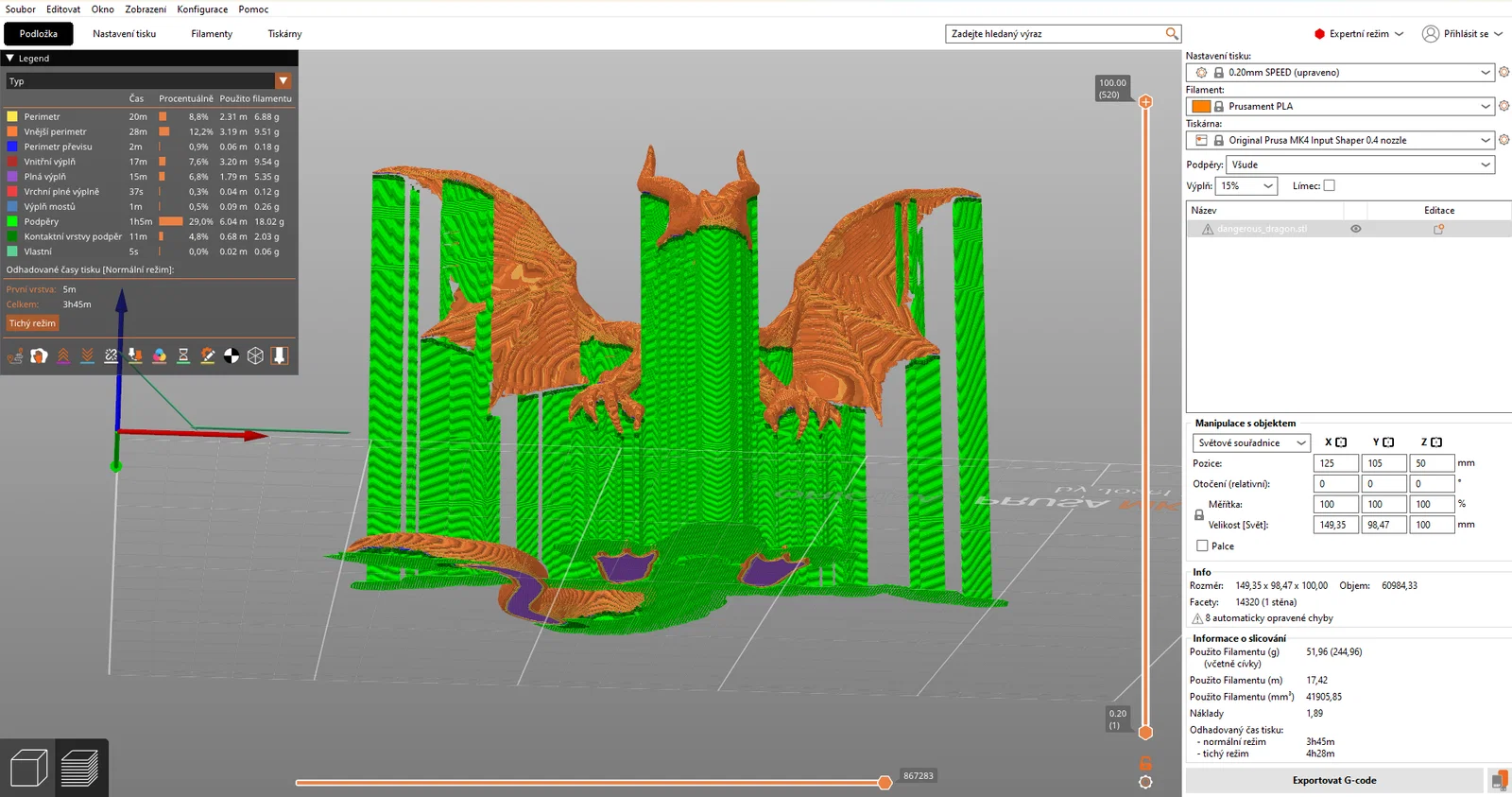The image size is (1512, 797).
Task: Toggle travel moves visibility in legend toolbar
Action: pyautogui.click(x=15, y=356)
